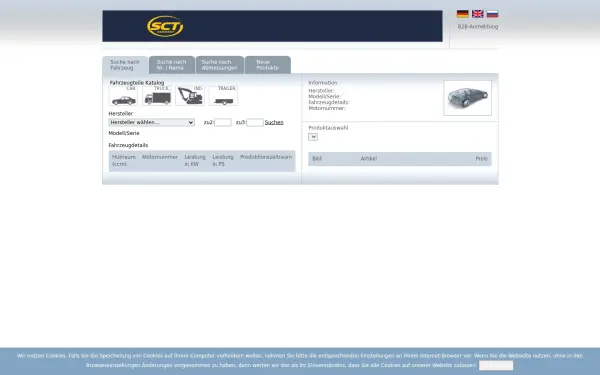Accept the cookie notice button
This screenshot has height=375, width=600.
tap(496, 365)
